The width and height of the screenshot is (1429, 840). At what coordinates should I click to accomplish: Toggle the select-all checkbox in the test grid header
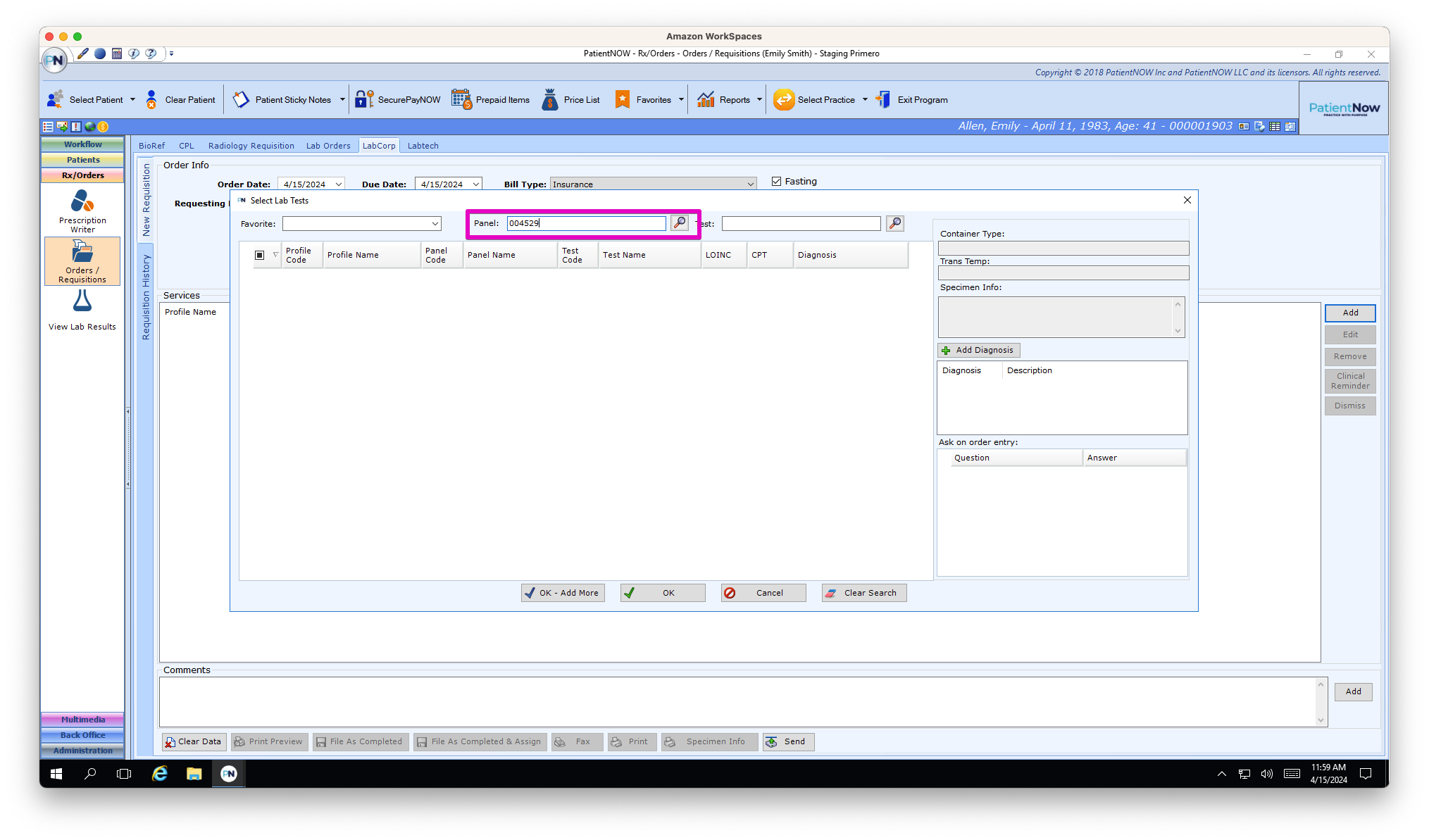tap(258, 254)
